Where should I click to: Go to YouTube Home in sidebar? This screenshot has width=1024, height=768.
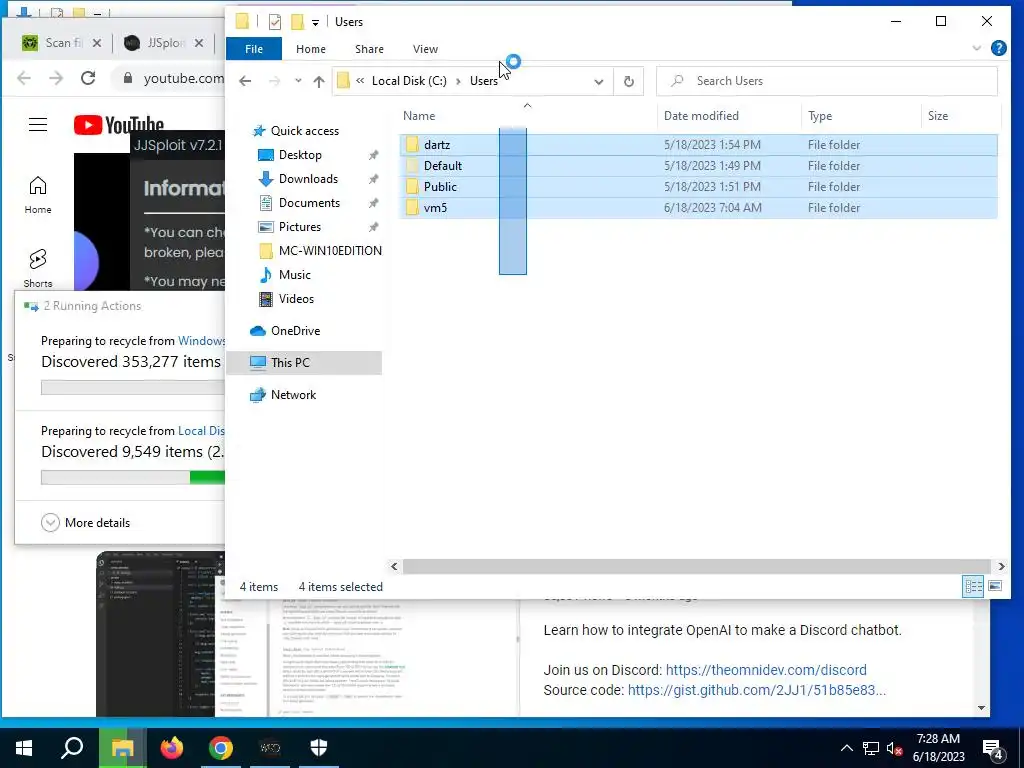(x=38, y=195)
